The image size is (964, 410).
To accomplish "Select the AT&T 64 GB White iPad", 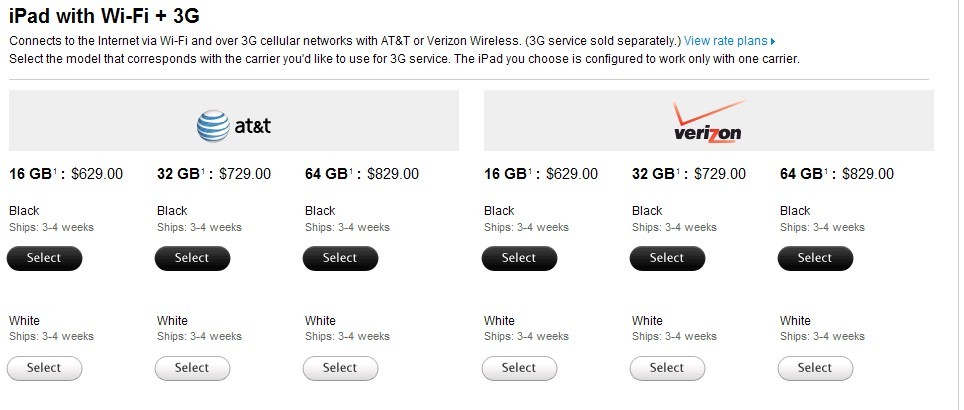I will tap(340, 368).
